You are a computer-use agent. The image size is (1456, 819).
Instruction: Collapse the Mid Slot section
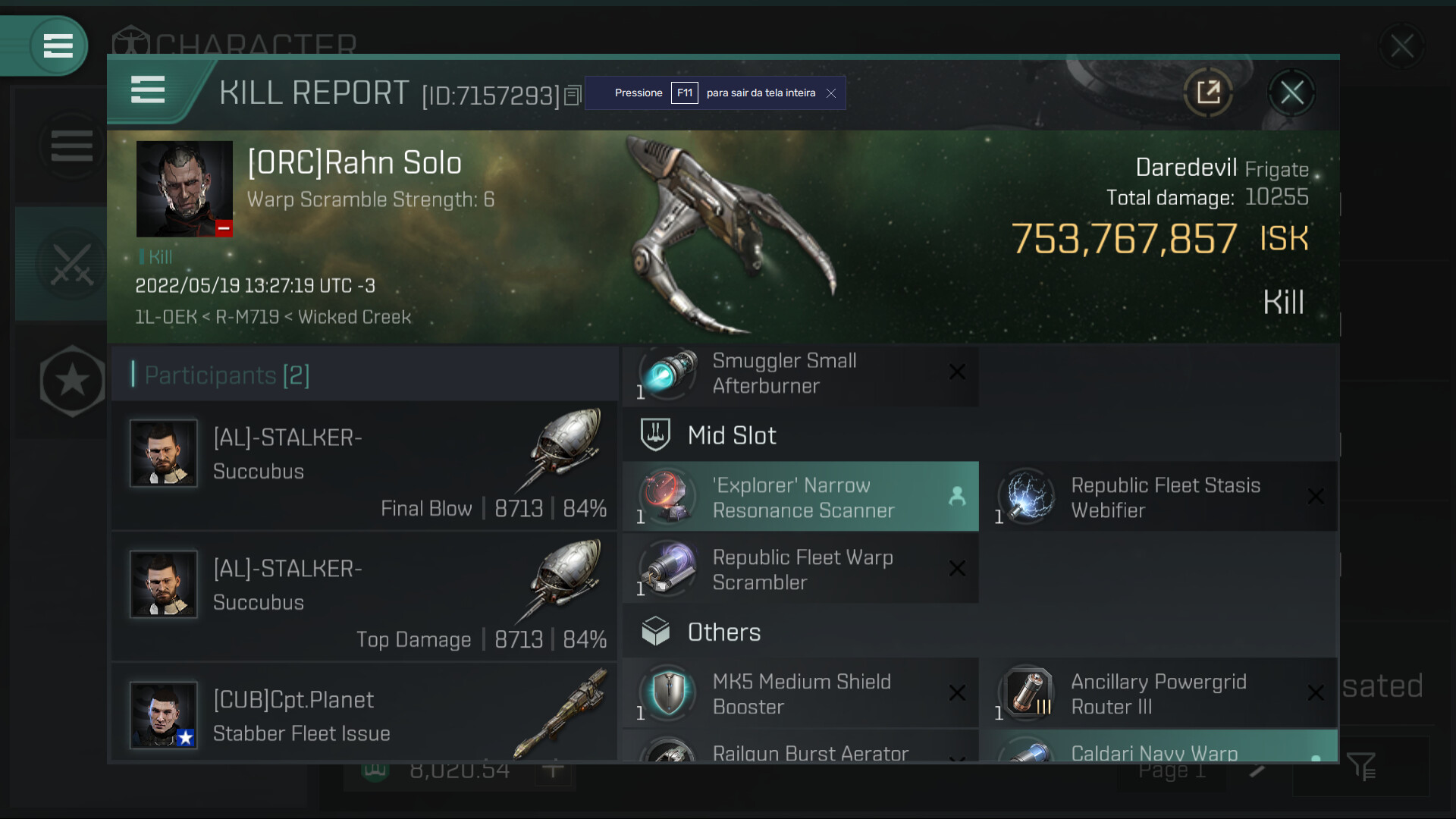coord(731,435)
